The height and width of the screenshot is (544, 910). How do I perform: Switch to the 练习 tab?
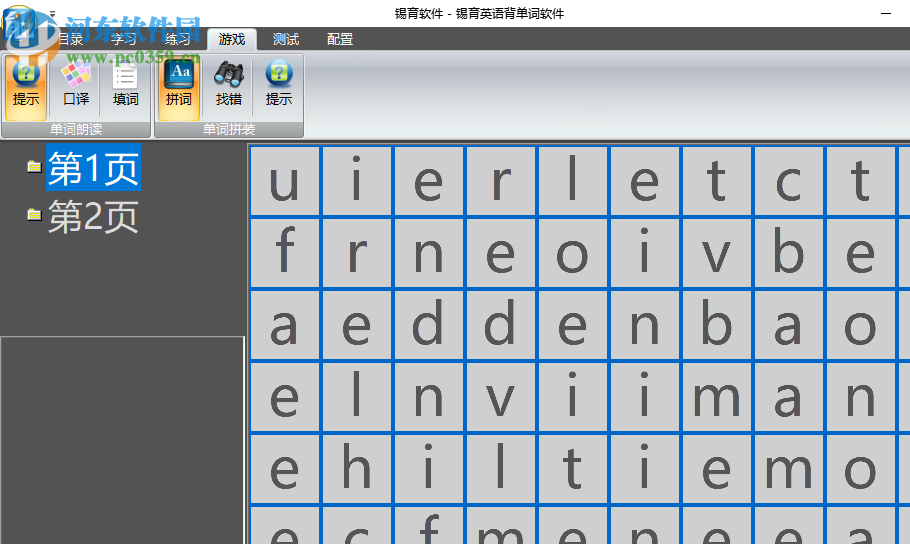(178, 39)
